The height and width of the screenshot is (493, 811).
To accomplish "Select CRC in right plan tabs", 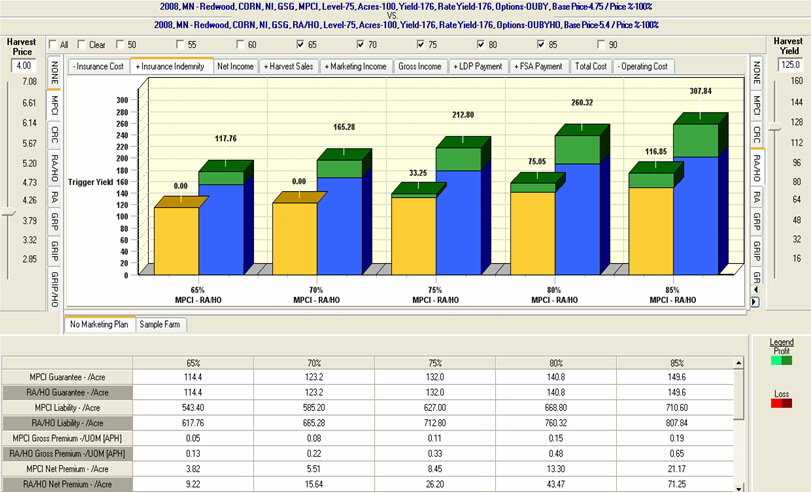I will (x=757, y=135).
